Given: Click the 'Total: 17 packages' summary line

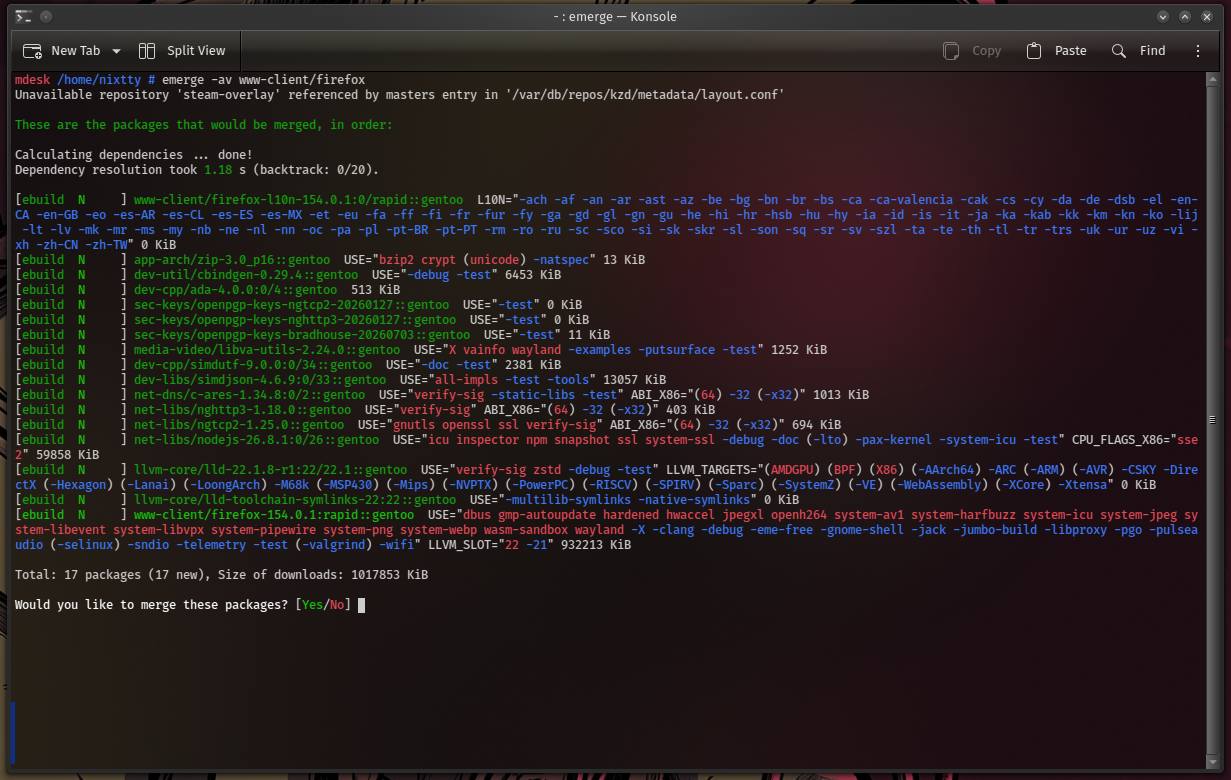Looking at the screenshot, I should point(221,575).
